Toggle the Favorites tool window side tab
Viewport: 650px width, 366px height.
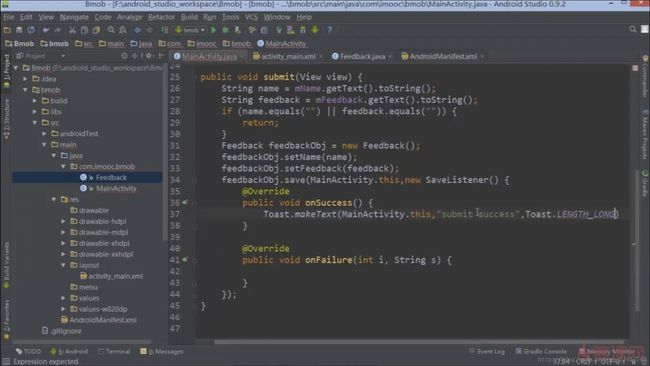pos(6,319)
